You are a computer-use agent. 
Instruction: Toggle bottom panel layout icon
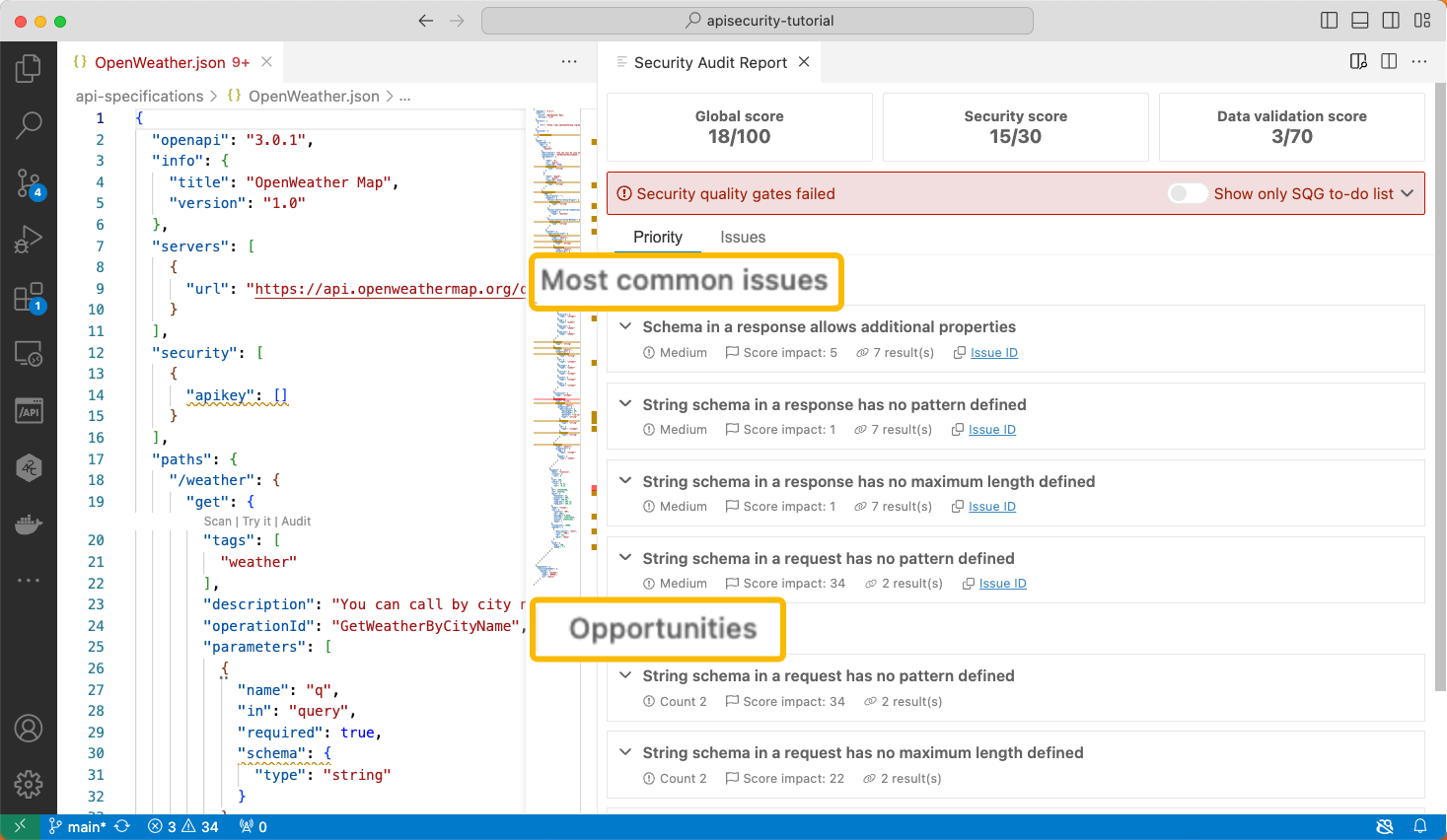coord(1360,21)
